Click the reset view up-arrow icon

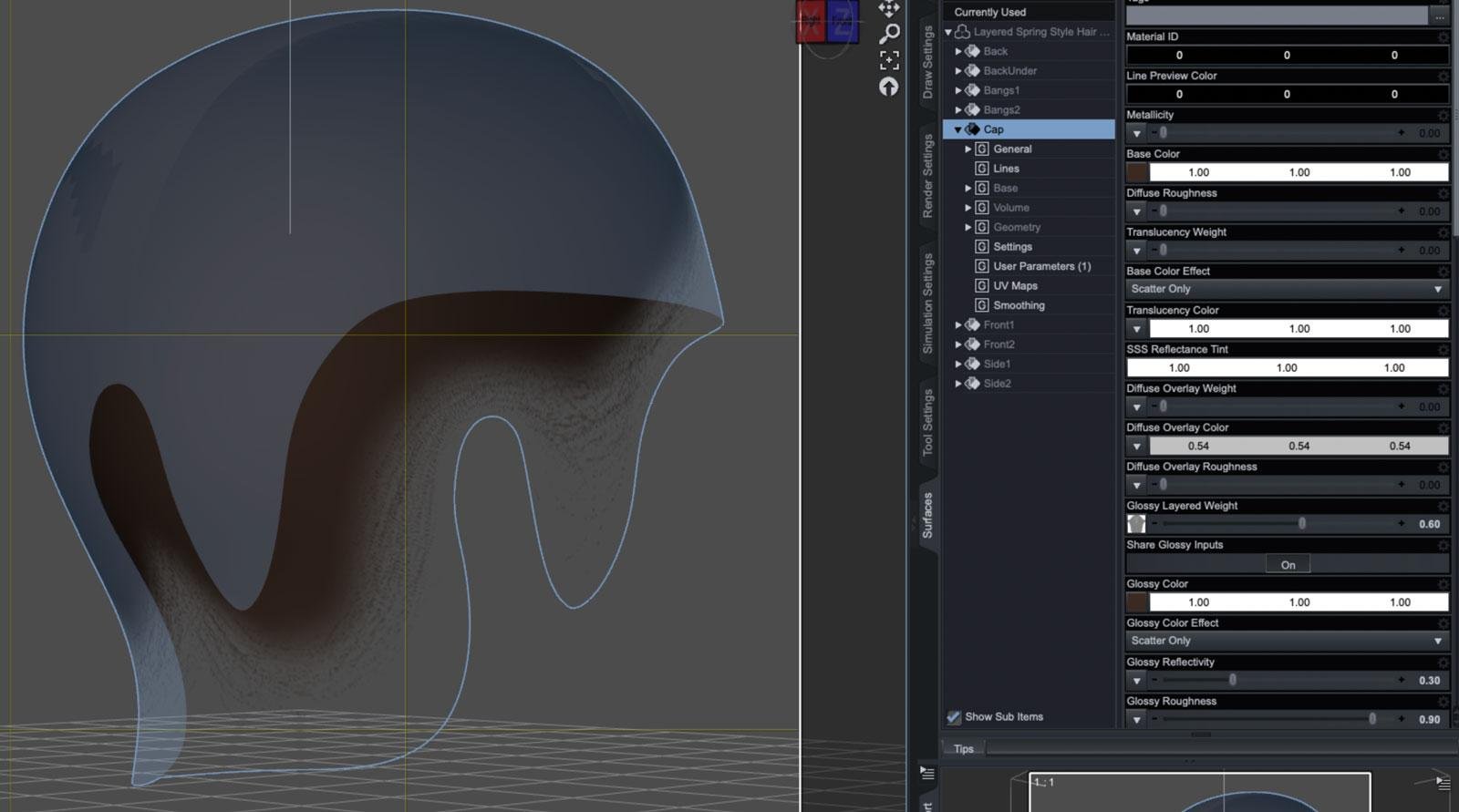click(x=889, y=87)
